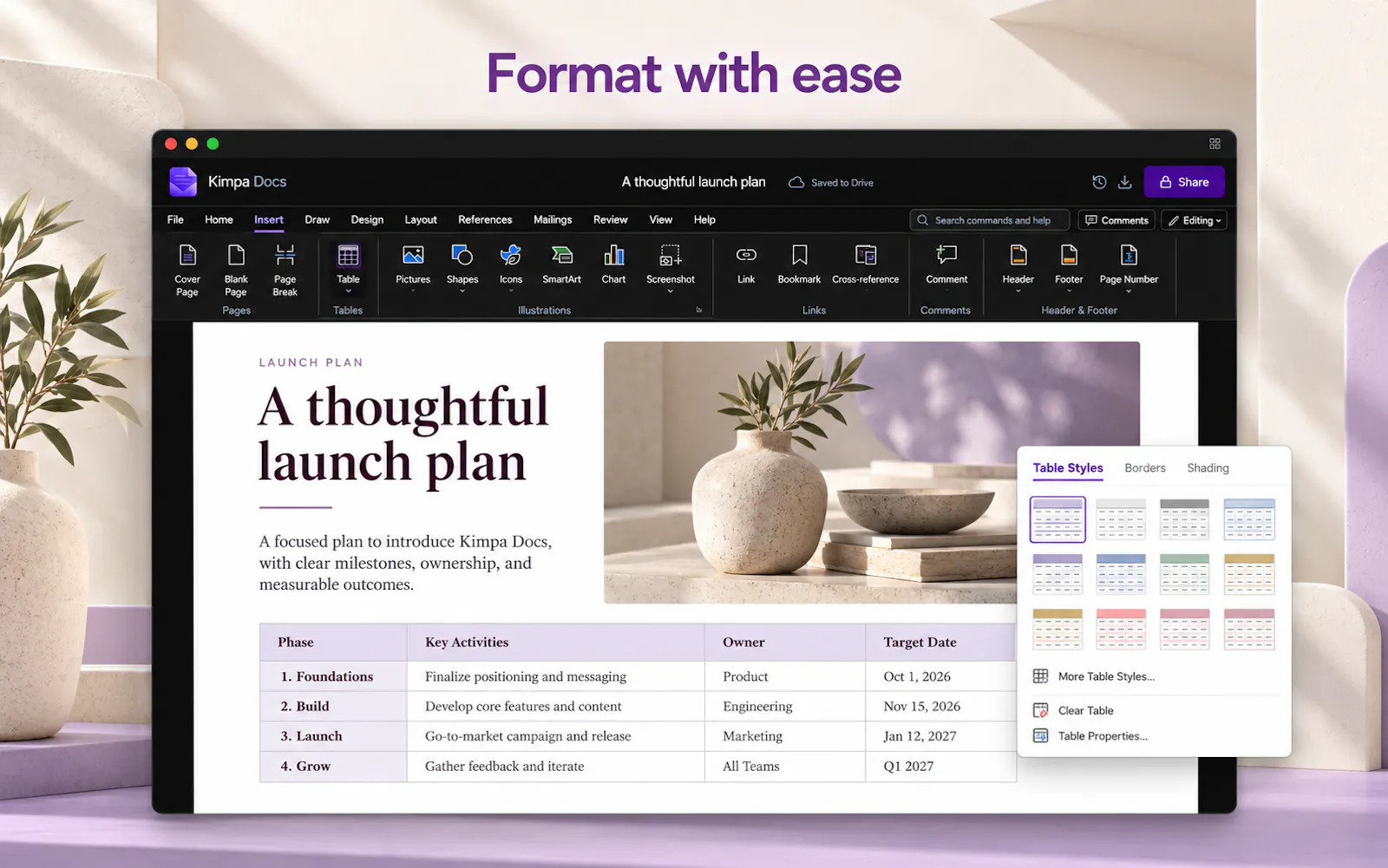The height and width of the screenshot is (868, 1388).
Task: Open the References tab
Action: (485, 219)
